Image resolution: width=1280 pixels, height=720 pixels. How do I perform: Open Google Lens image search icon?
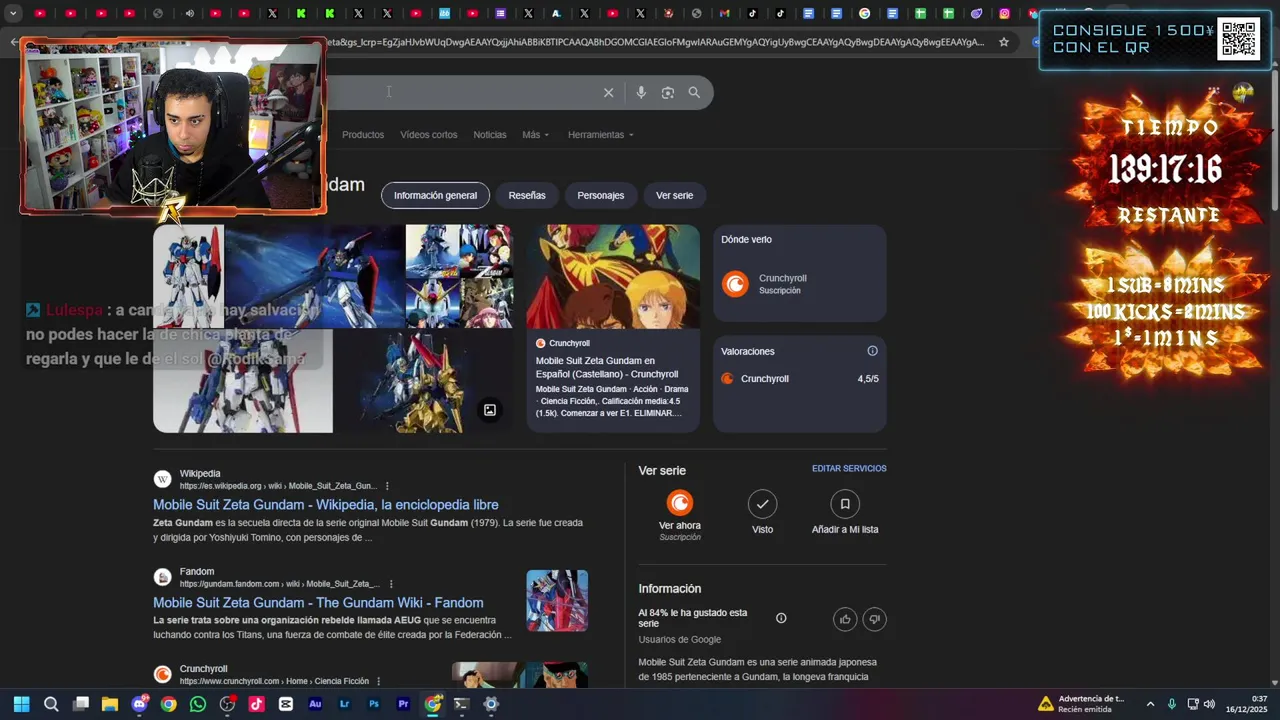pyautogui.click(x=668, y=93)
